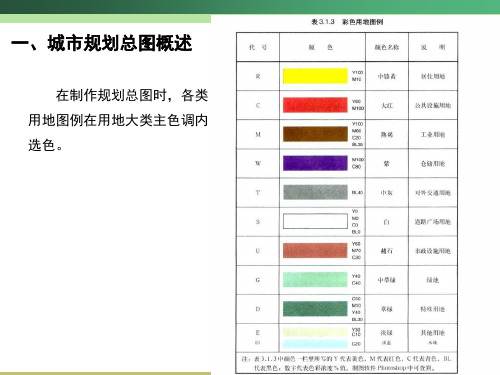Click the code letter 'E' in the table
The height and width of the screenshot is (375, 500).
pos(258,333)
